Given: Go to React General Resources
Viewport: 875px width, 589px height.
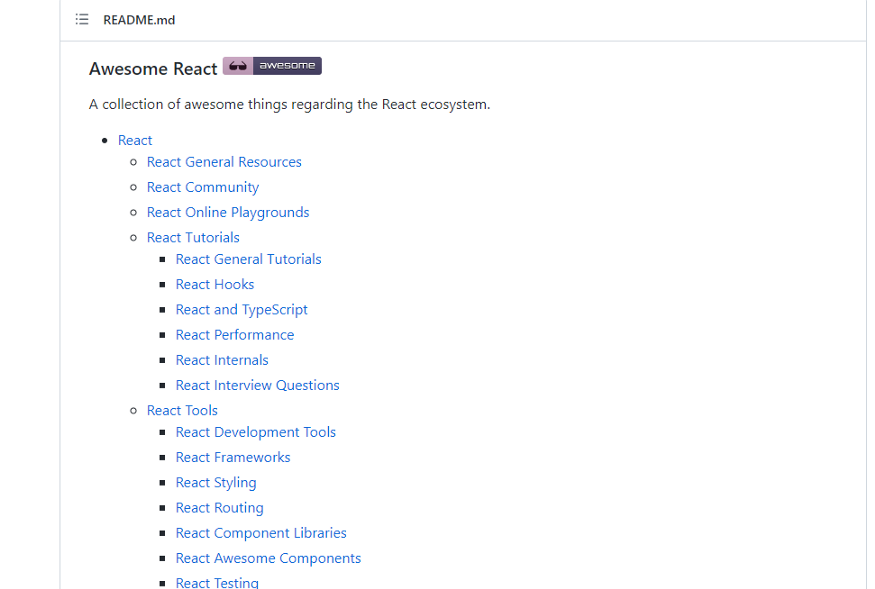Looking at the screenshot, I should 224,162.
